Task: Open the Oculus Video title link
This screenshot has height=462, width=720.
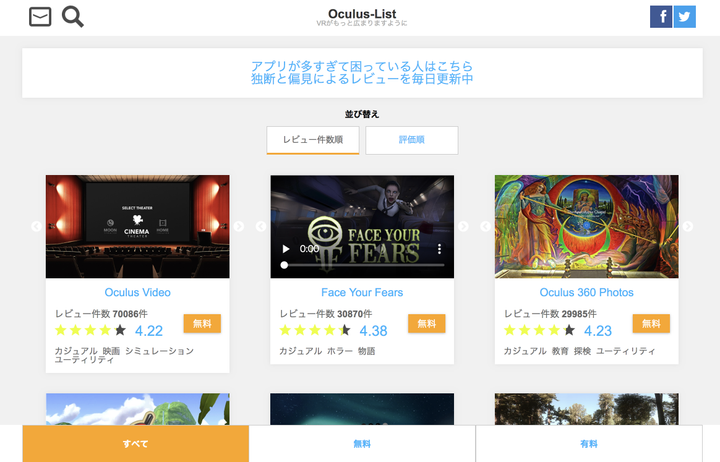Action: (138, 293)
